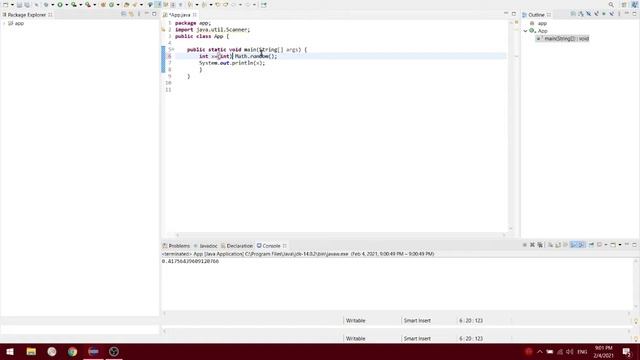This screenshot has height=360, width=640.
Task: Click the Quick Access search magnifier
Action: click(611, 4)
